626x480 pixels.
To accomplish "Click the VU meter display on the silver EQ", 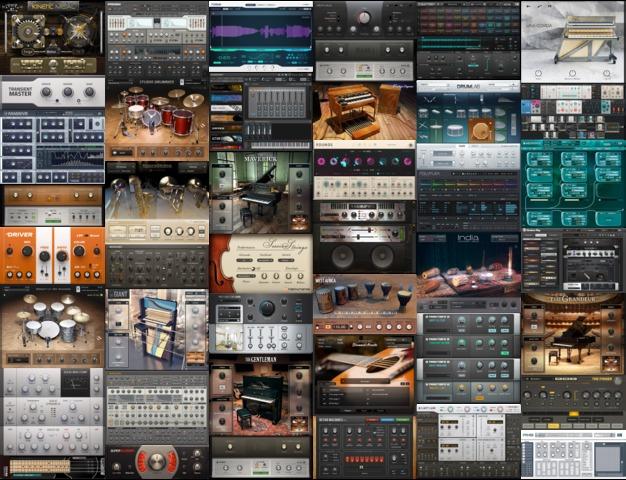I will pyautogui.click(x=75, y=383).
